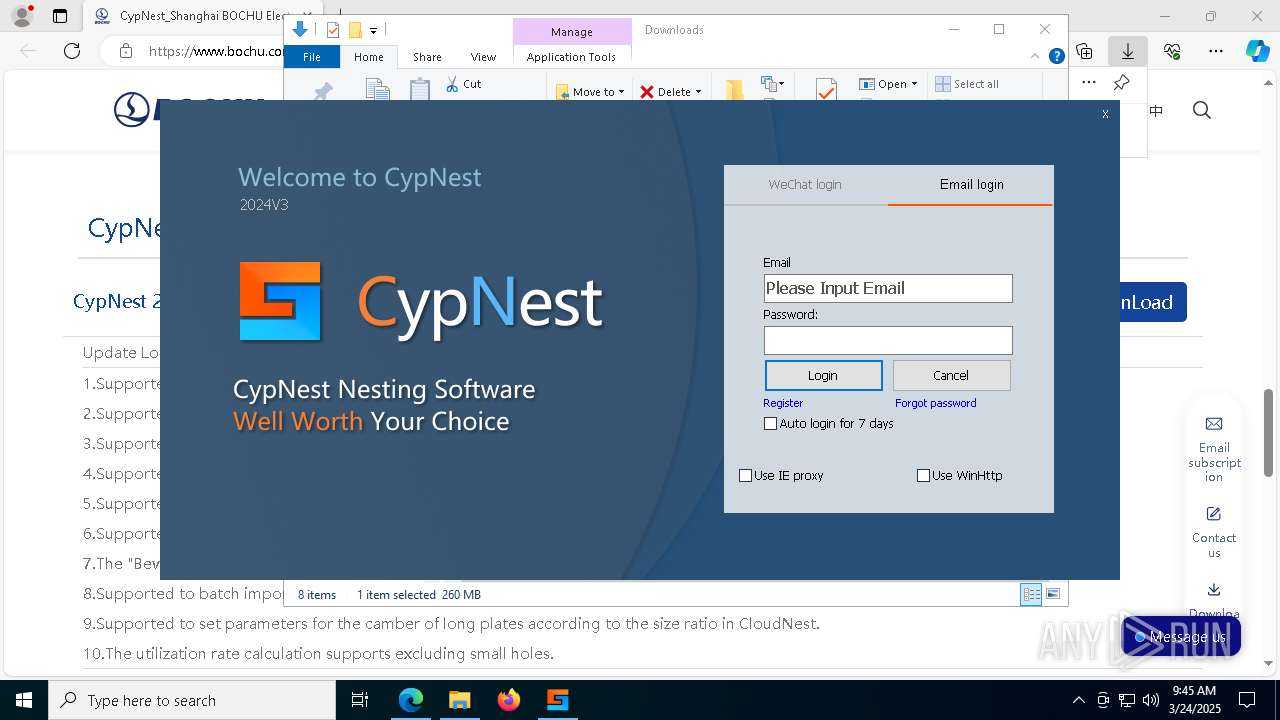
Task: Click the Message us chat button
Action: (x=1182, y=637)
